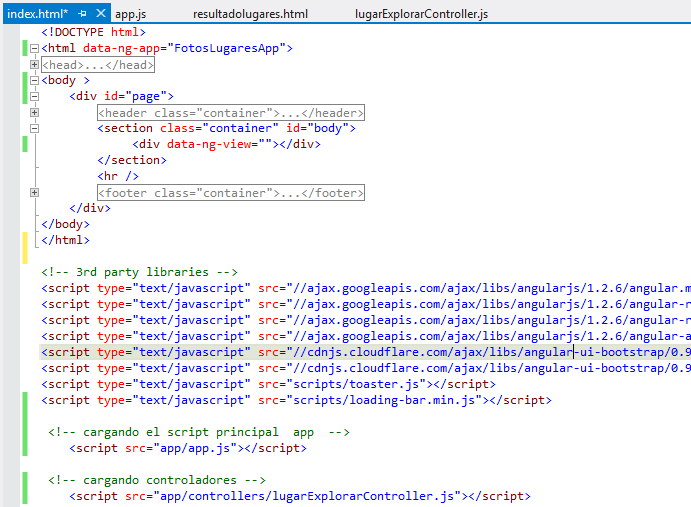The image size is (691, 507).
Task: Collapse the html element outline
Action: pos(34,48)
